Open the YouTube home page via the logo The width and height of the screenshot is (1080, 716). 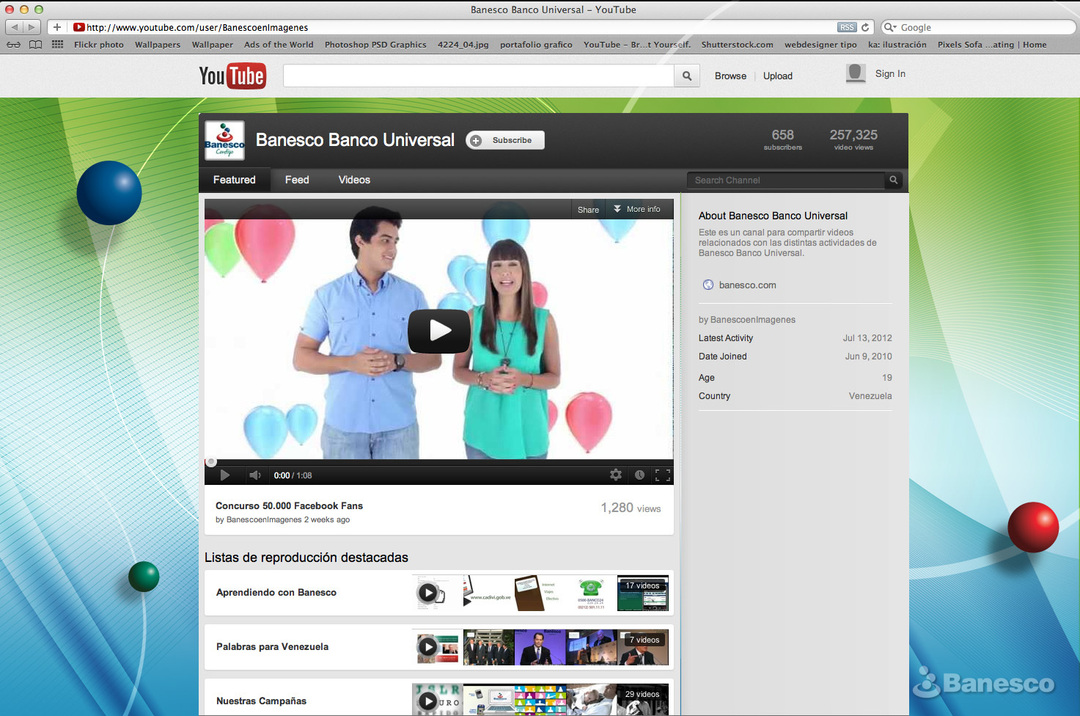[232, 75]
